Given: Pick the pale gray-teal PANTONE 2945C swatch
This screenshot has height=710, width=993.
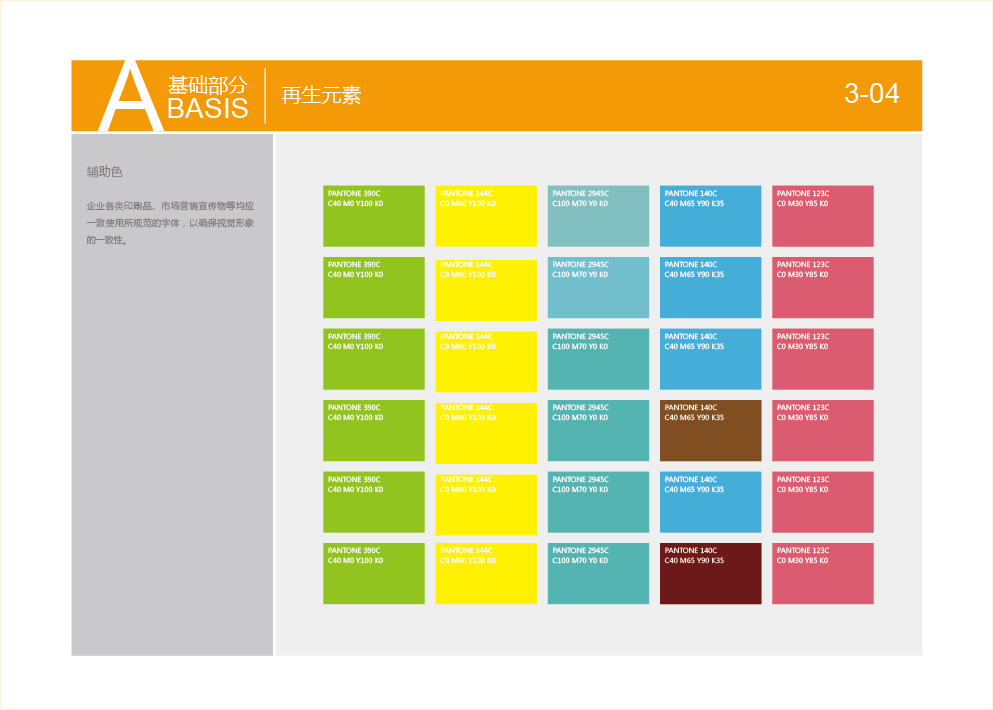Looking at the screenshot, I should point(598,216).
